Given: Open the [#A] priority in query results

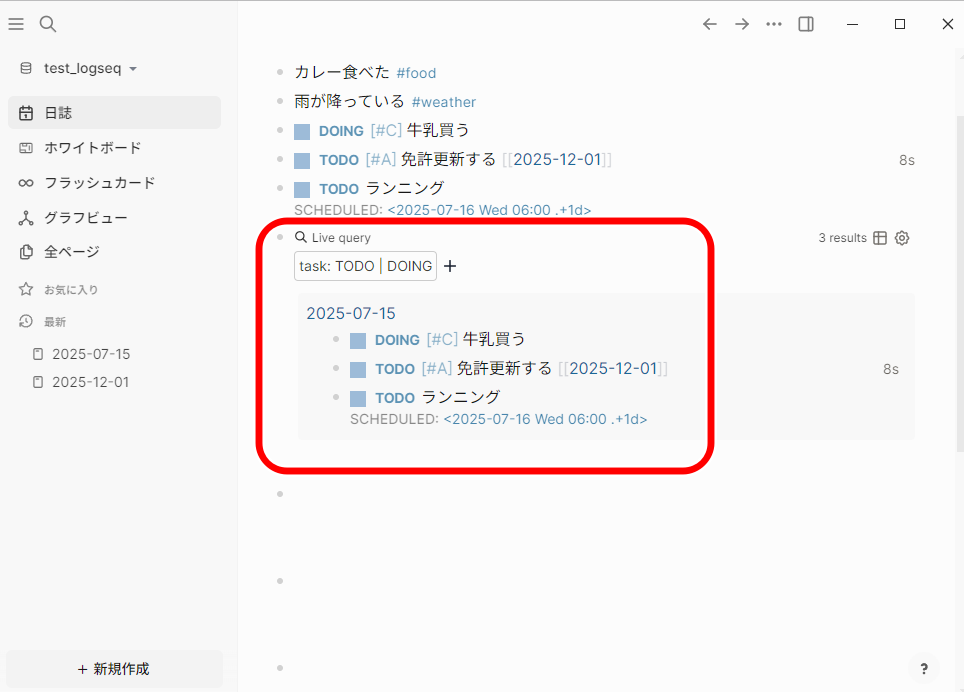Looking at the screenshot, I should point(437,368).
